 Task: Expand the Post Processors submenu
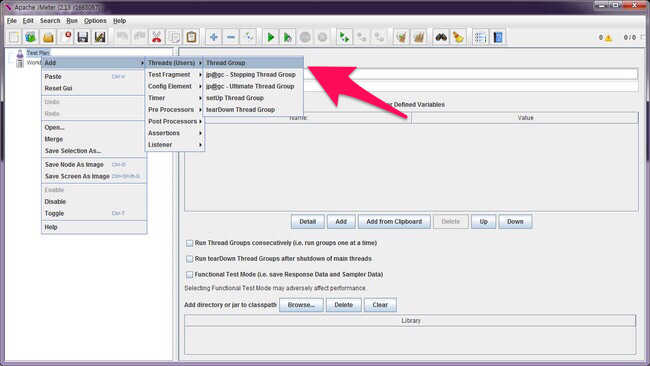point(175,121)
